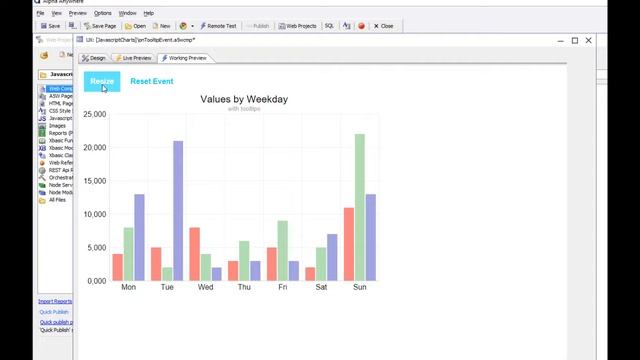640x360 pixels.
Task: Select the JS Javascript icon in the file tree
Action: 42,118
